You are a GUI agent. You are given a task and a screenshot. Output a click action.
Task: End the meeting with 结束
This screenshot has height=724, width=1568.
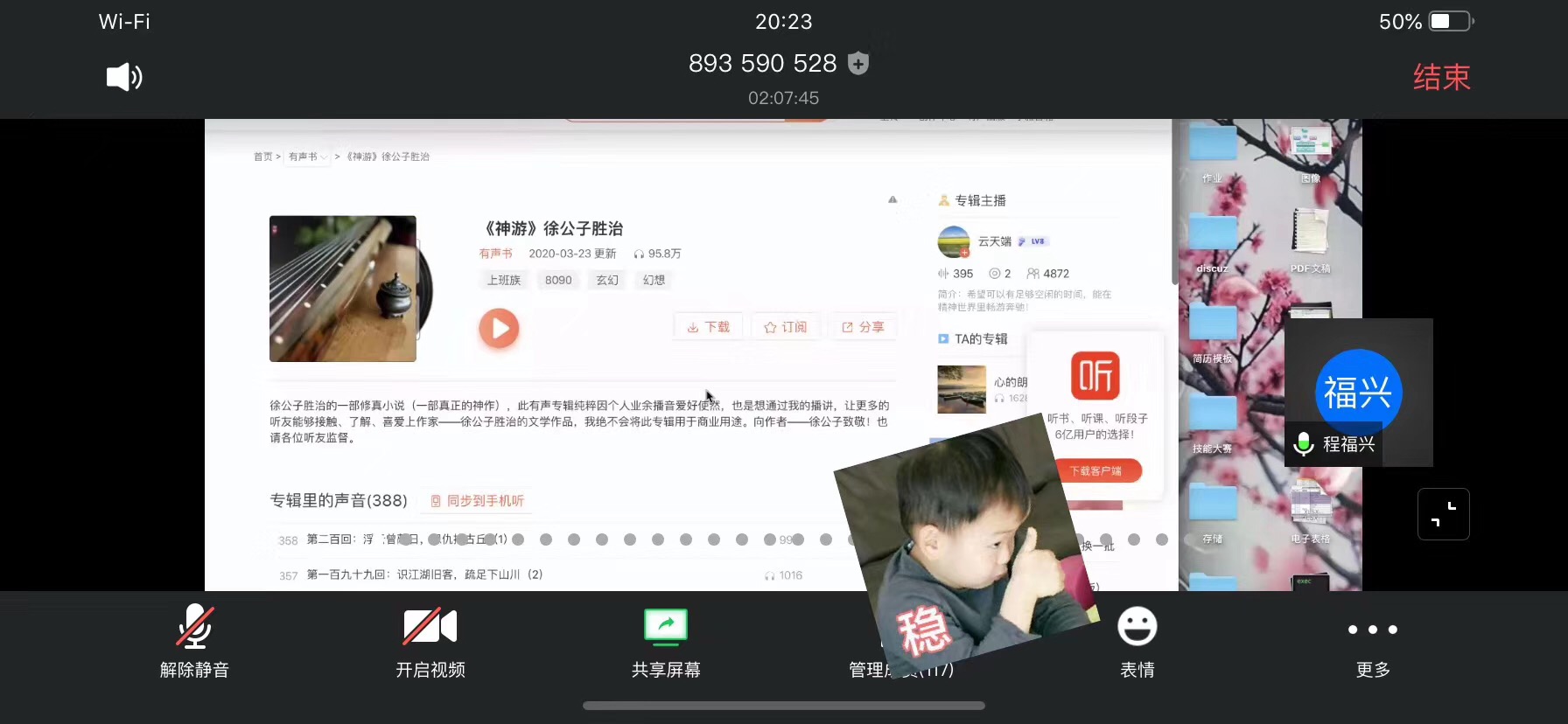coord(1441,77)
